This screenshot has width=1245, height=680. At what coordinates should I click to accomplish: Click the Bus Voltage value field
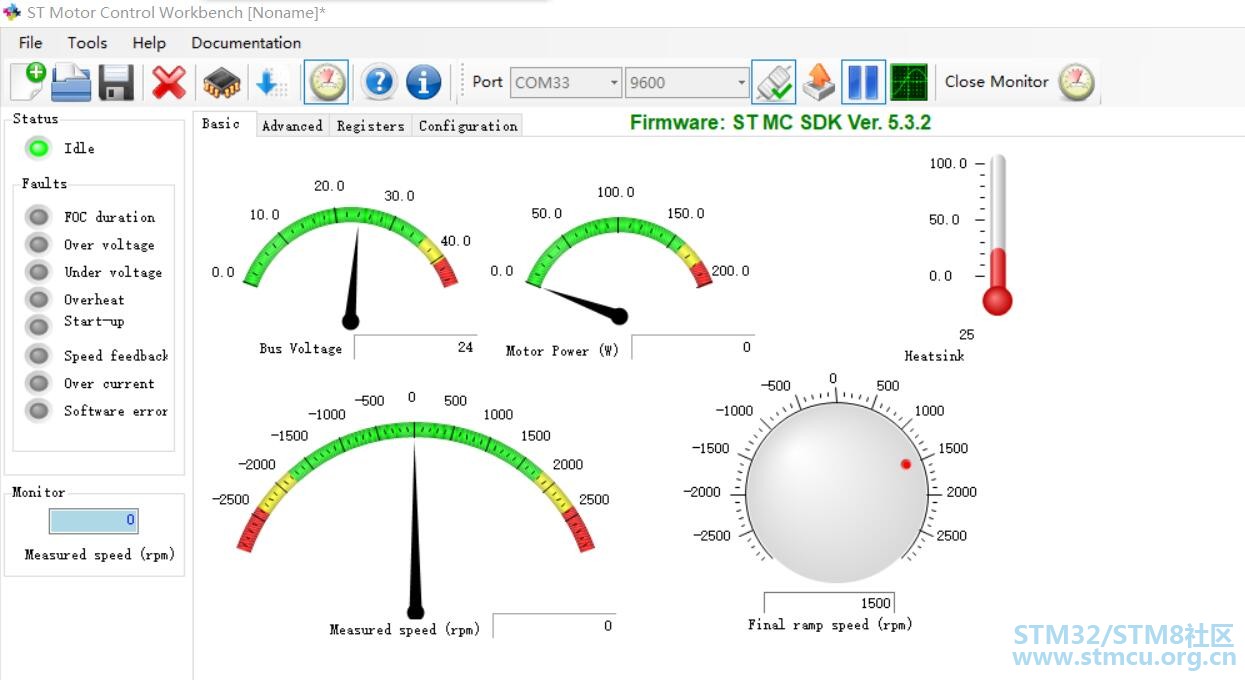pyautogui.click(x=416, y=347)
